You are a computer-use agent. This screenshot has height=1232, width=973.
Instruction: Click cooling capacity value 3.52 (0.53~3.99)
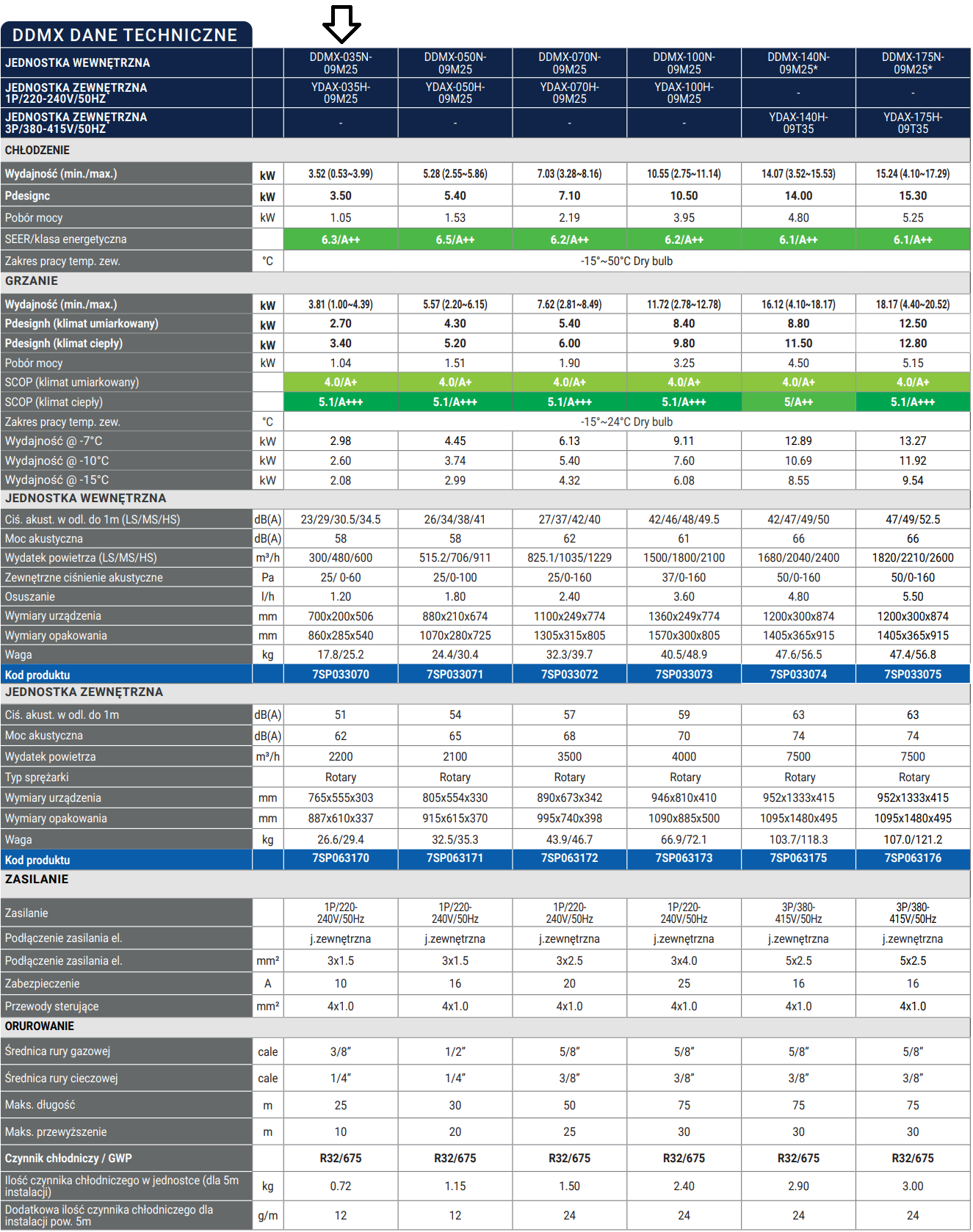341,174
